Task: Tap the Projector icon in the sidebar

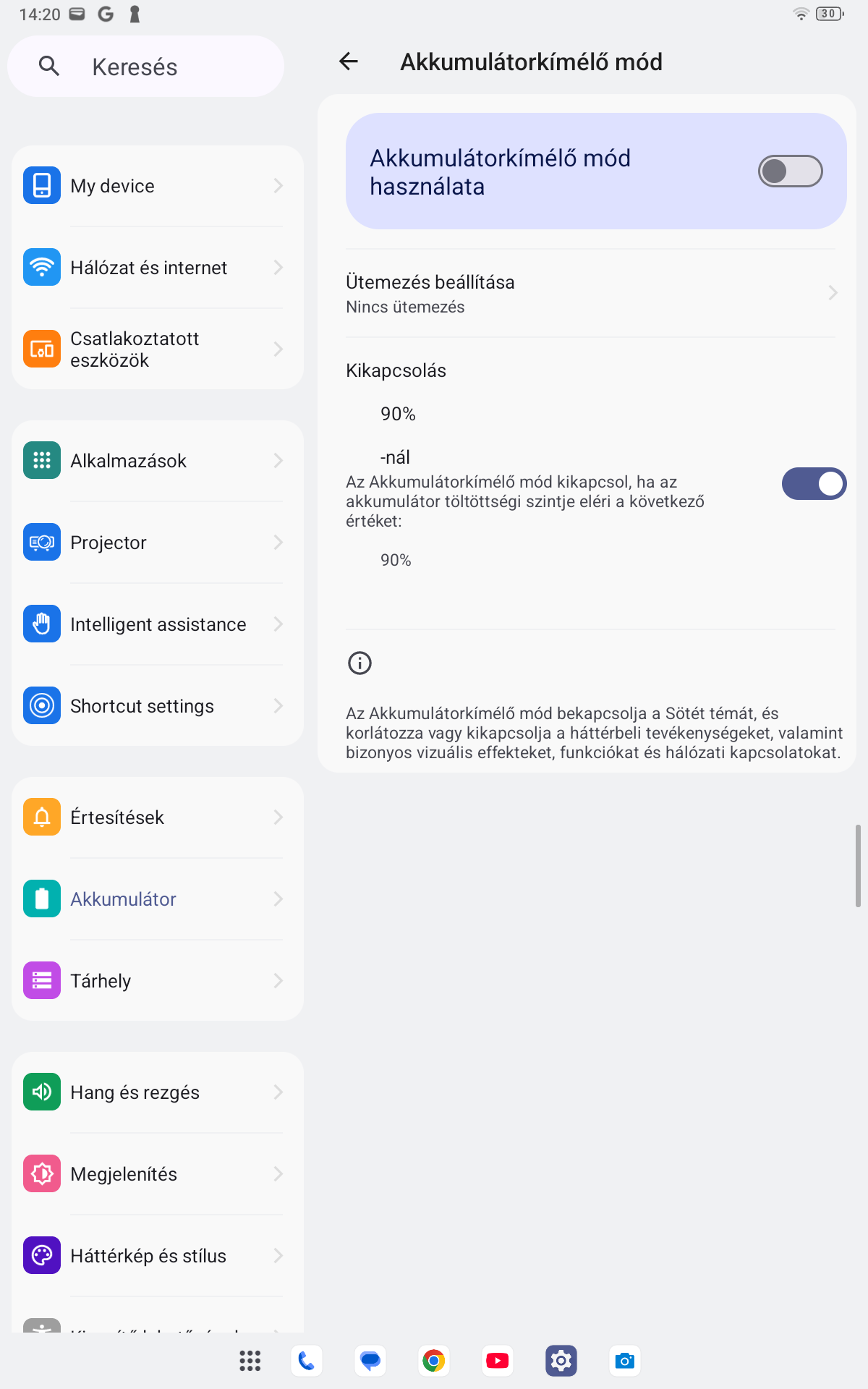Action: tap(42, 542)
